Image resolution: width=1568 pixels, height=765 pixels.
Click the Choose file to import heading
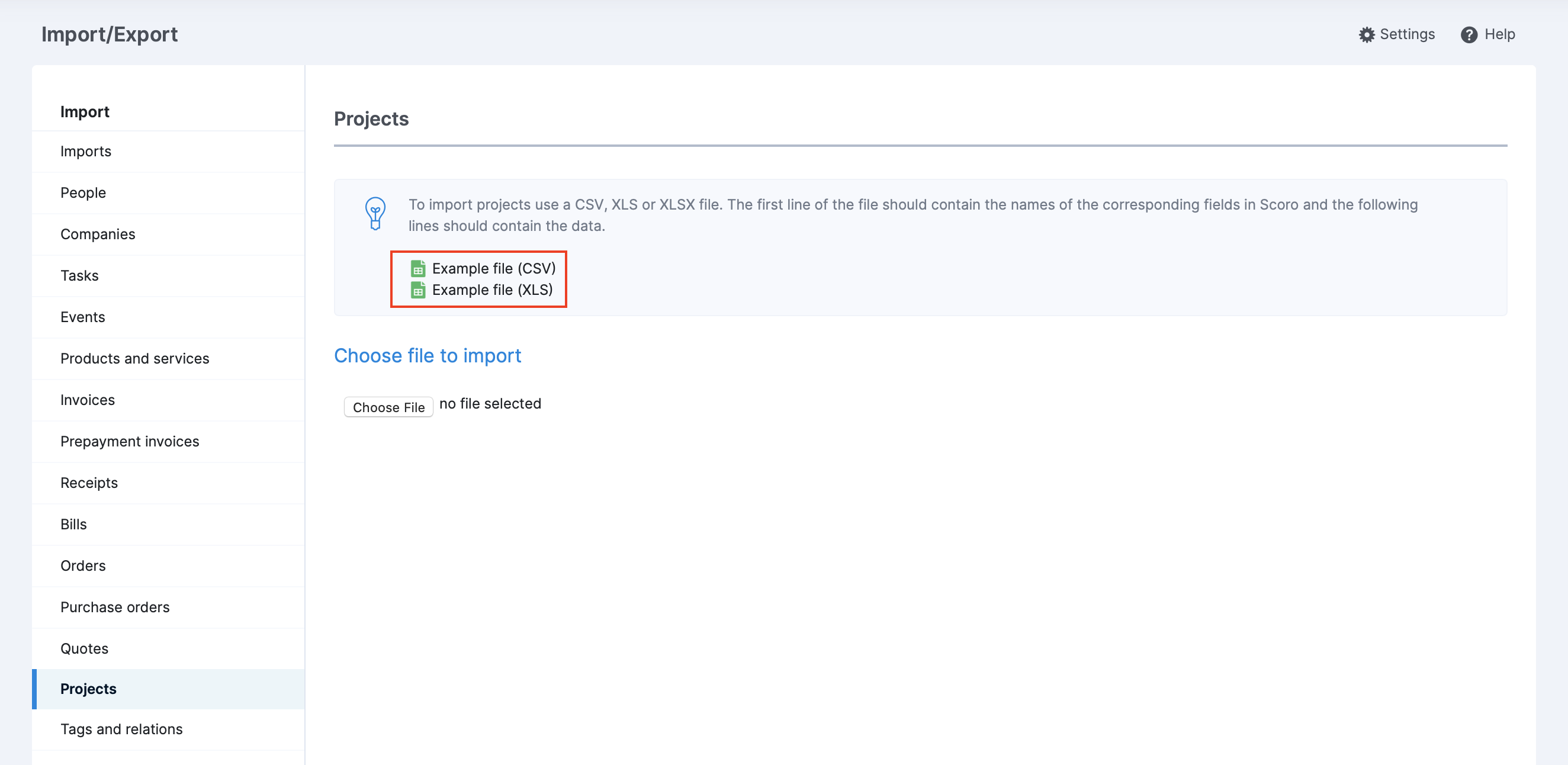point(428,355)
